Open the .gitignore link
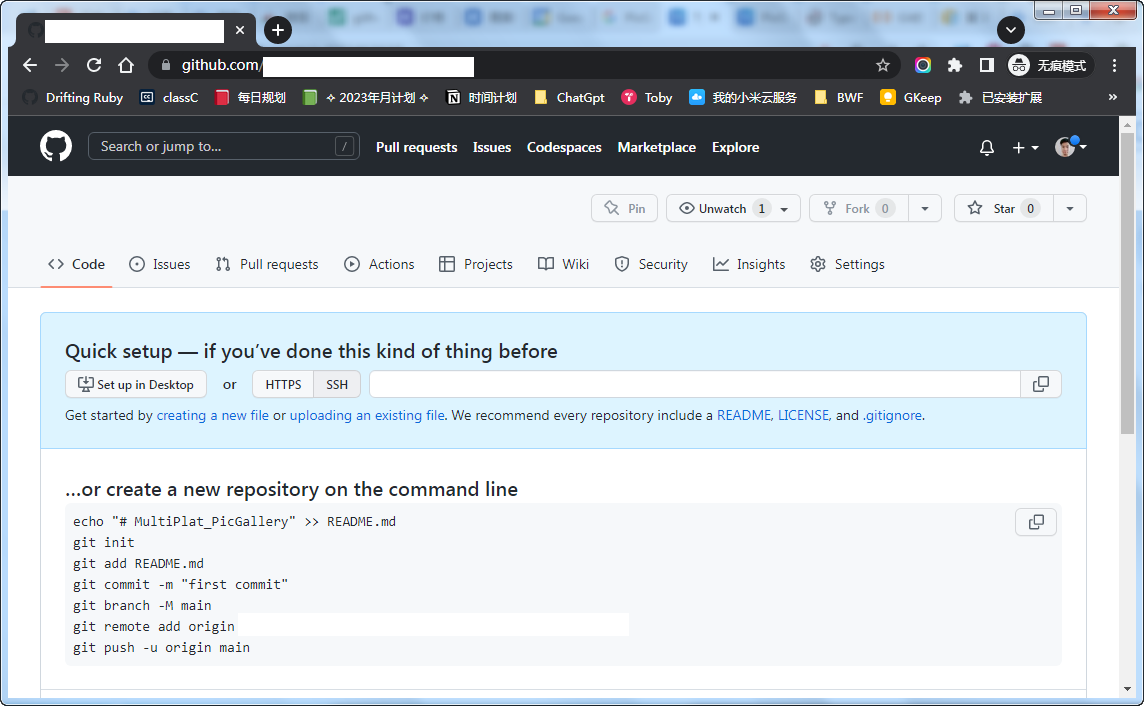 tap(892, 416)
